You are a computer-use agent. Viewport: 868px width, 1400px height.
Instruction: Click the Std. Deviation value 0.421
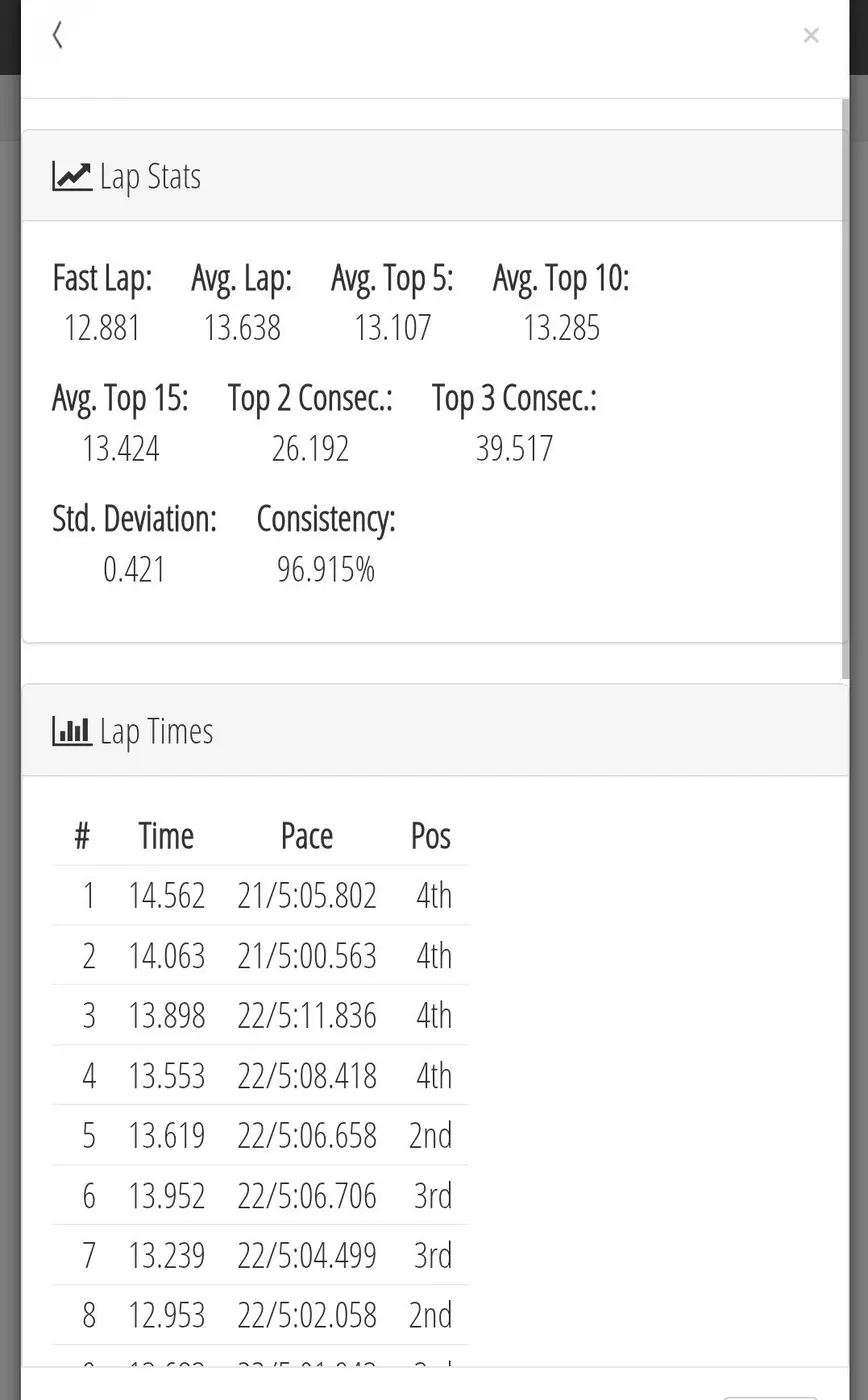(x=134, y=570)
